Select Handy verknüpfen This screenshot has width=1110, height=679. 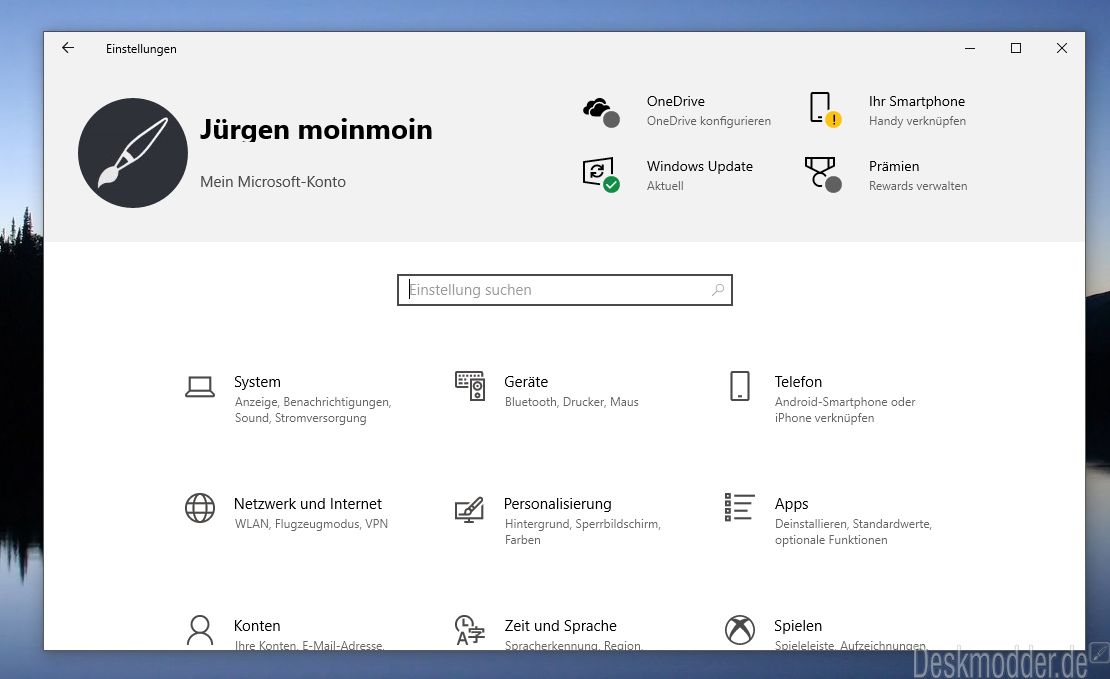pyautogui.click(x=917, y=121)
